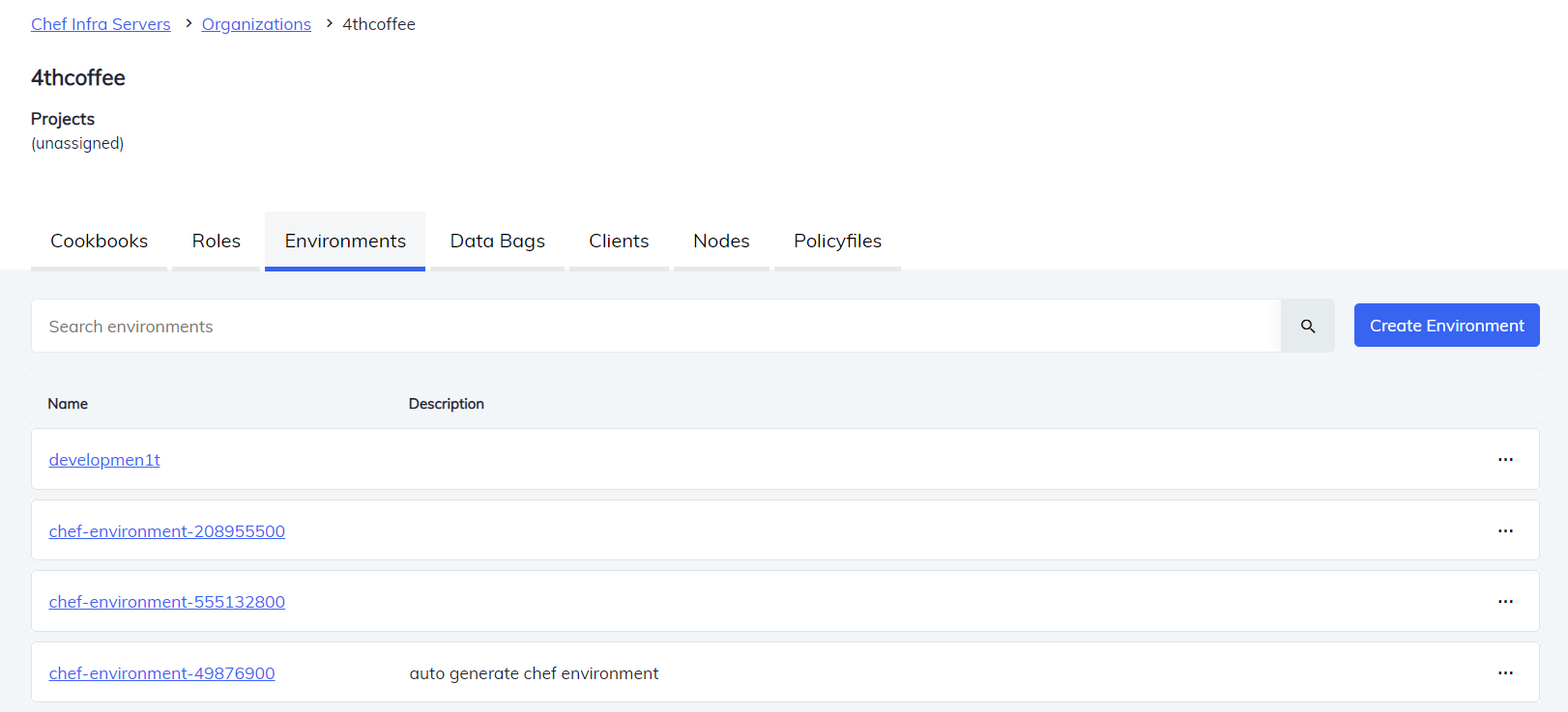Open the developmen1t environment link
This screenshot has height=712, width=1568.
104,460
